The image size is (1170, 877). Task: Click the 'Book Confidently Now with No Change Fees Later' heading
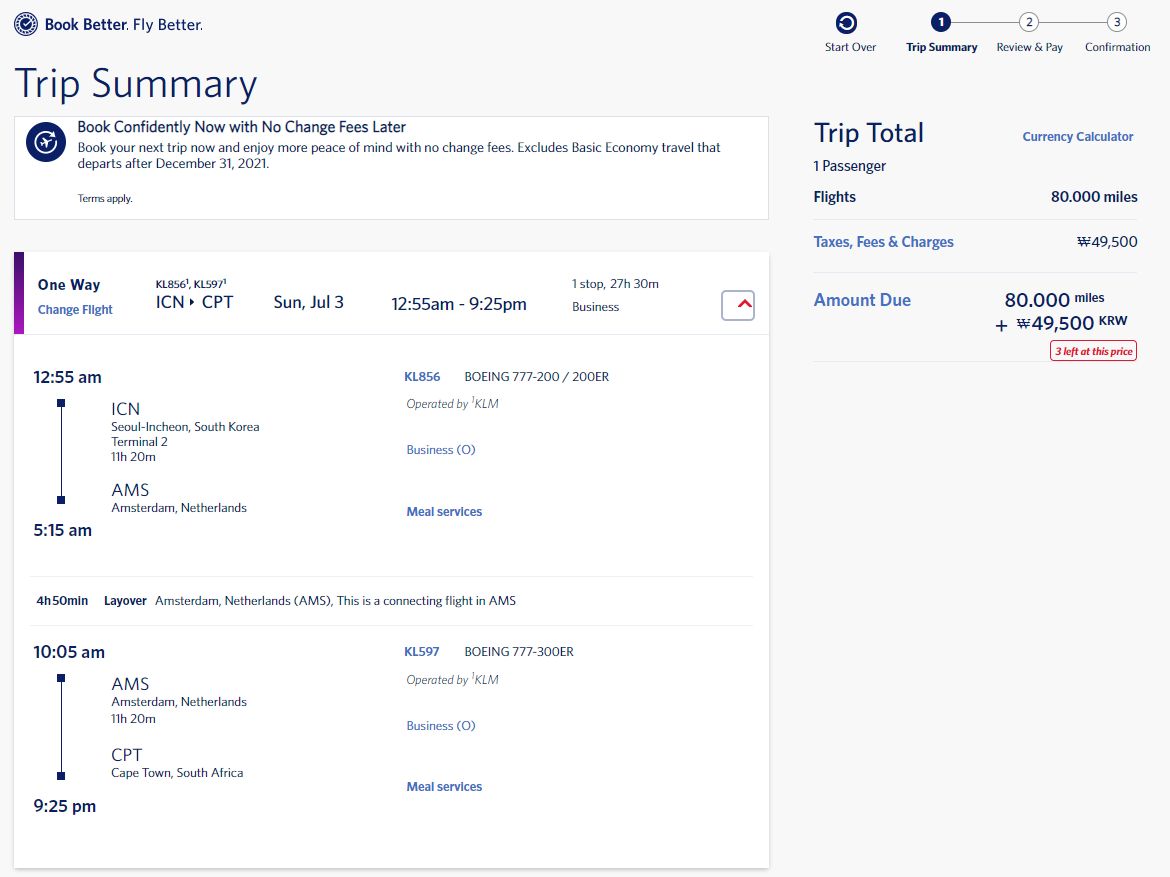(x=242, y=127)
